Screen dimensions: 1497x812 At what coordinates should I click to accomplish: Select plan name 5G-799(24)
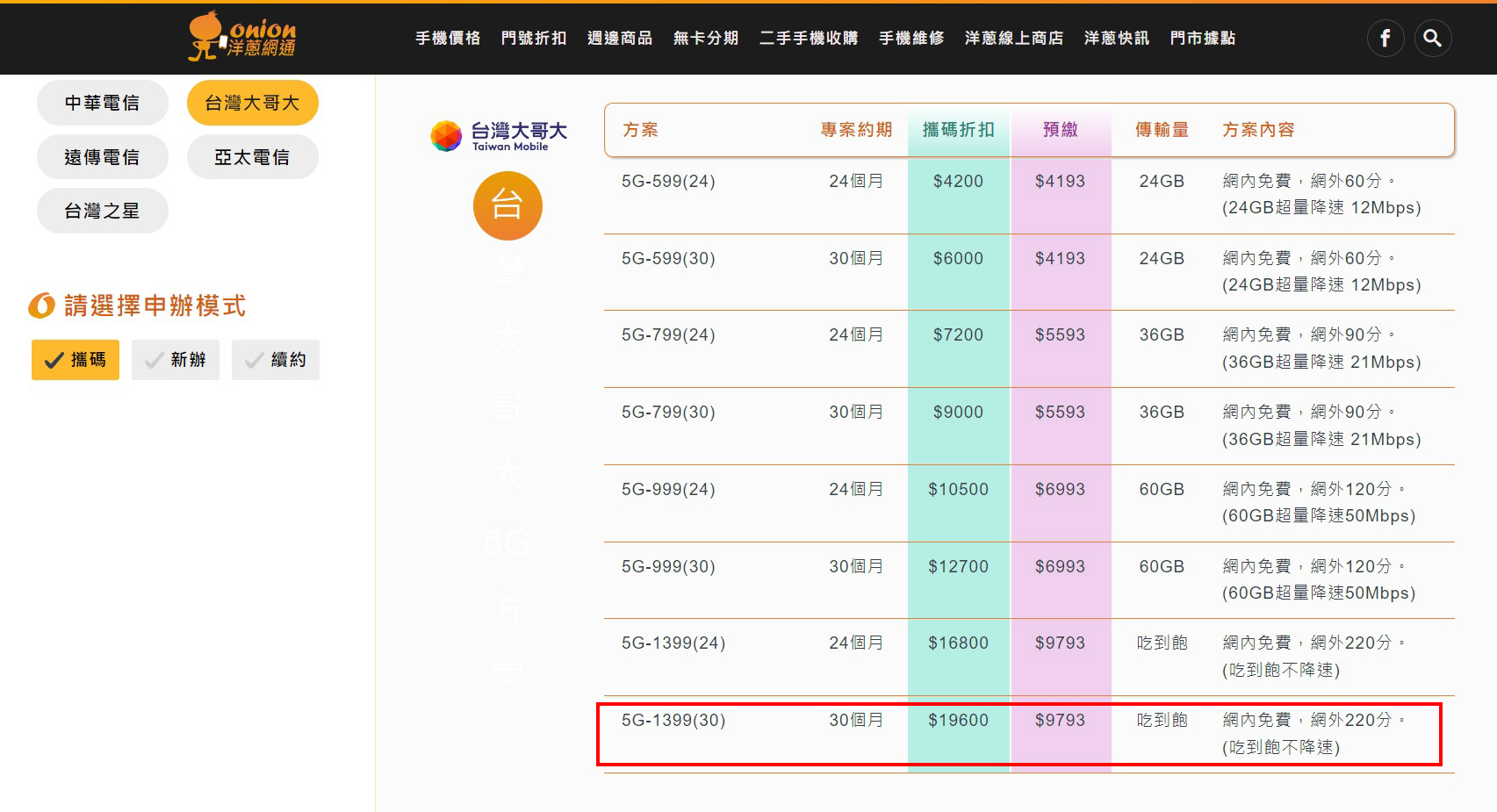coord(668,334)
